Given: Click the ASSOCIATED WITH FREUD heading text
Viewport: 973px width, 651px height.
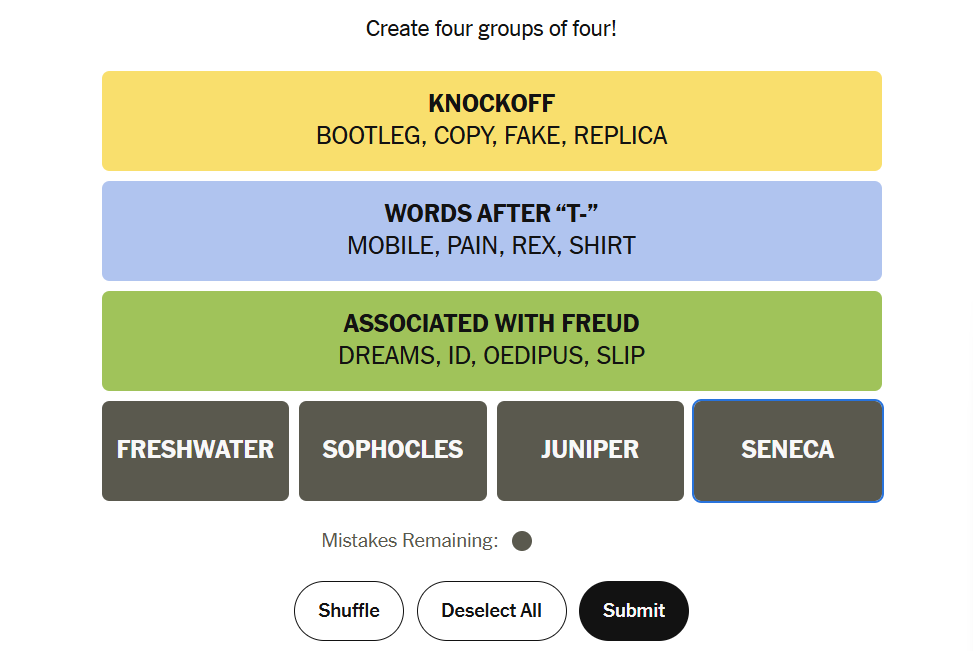Looking at the screenshot, I should click(491, 323).
